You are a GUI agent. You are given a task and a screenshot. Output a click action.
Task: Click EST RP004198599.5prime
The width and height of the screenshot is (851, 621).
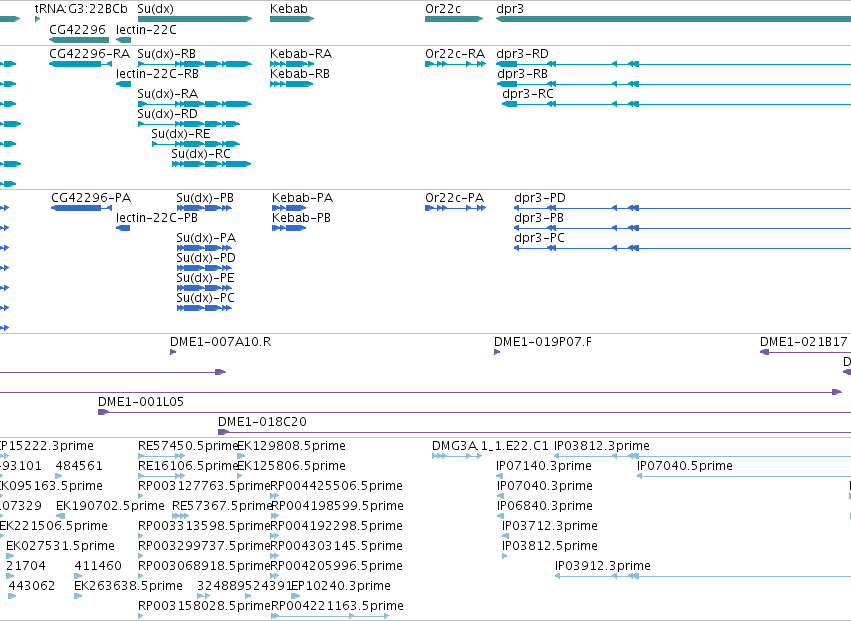coord(337,506)
